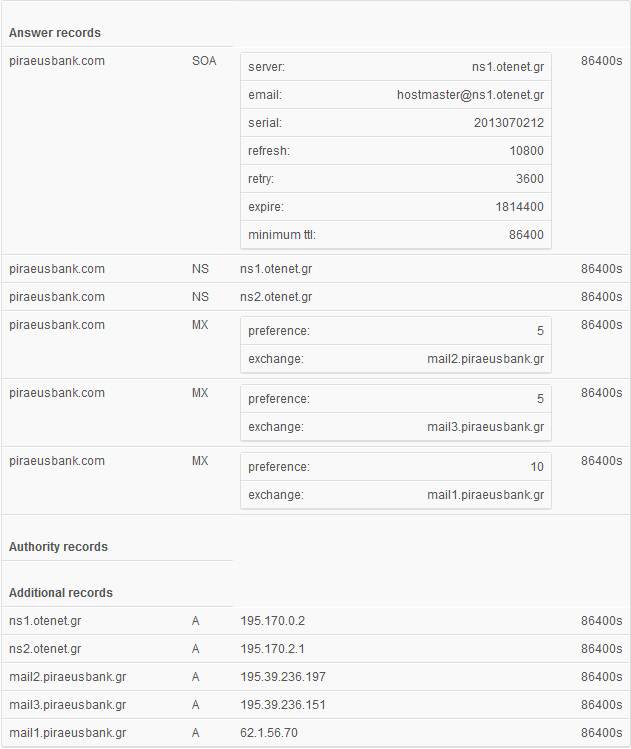
Task: Select the minimum ttl value 86400
Action: click(526, 235)
